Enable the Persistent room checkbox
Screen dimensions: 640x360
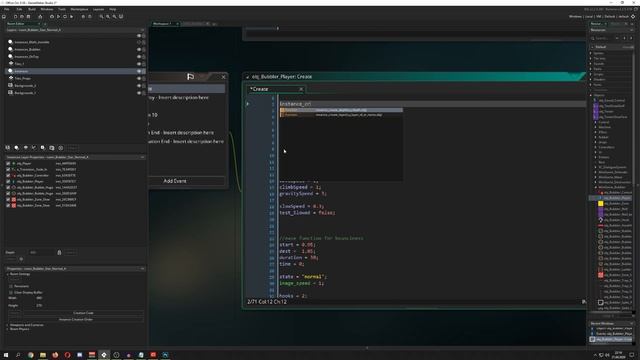click(11, 287)
